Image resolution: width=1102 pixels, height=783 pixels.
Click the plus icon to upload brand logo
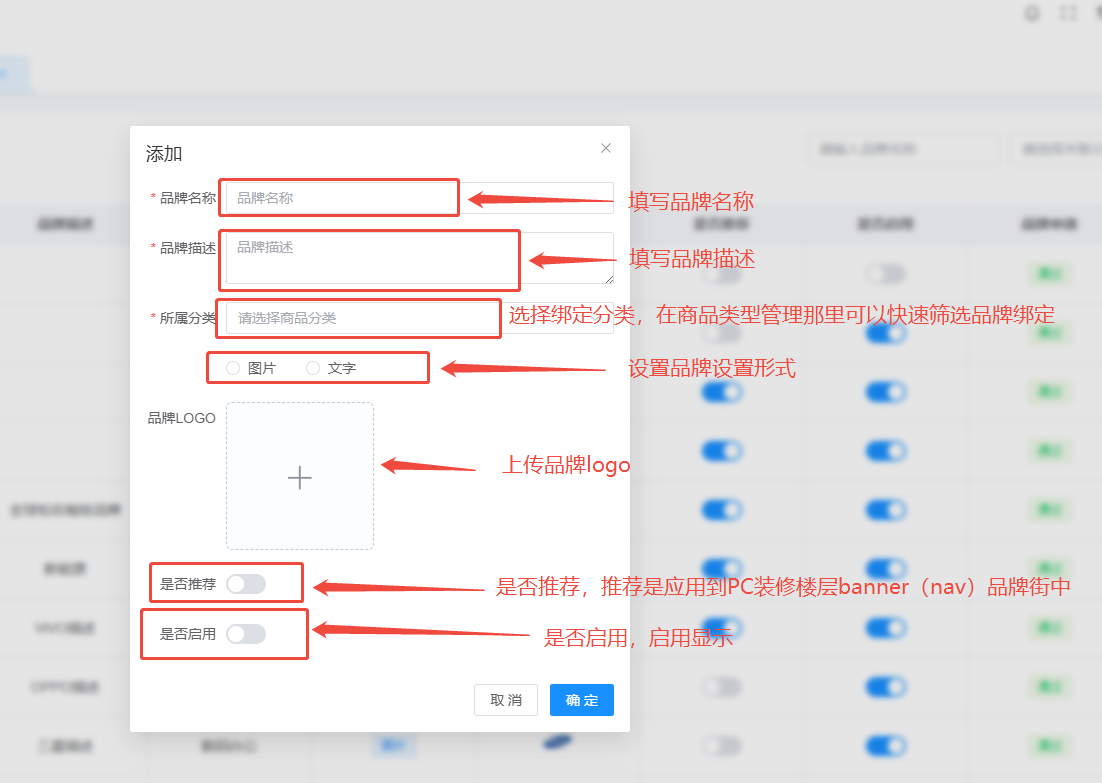click(x=300, y=477)
